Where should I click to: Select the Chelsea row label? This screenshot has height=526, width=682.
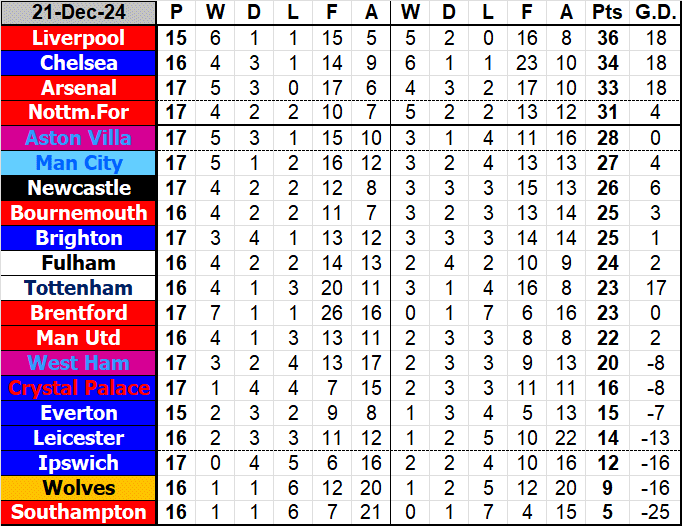click(79, 63)
